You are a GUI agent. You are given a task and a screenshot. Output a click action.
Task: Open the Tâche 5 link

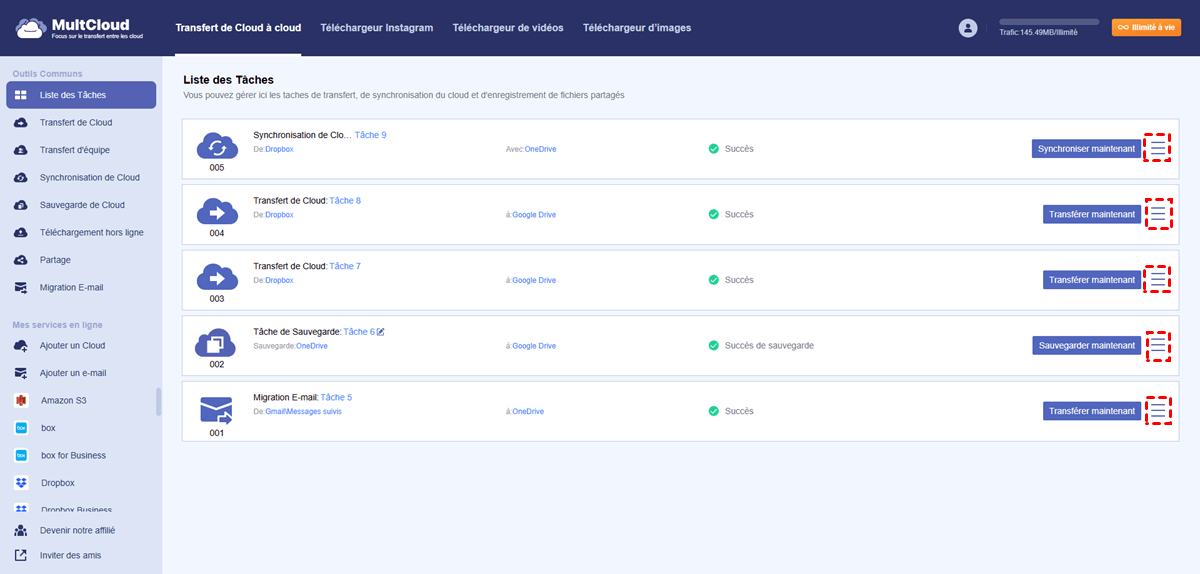click(x=336, y=398)
